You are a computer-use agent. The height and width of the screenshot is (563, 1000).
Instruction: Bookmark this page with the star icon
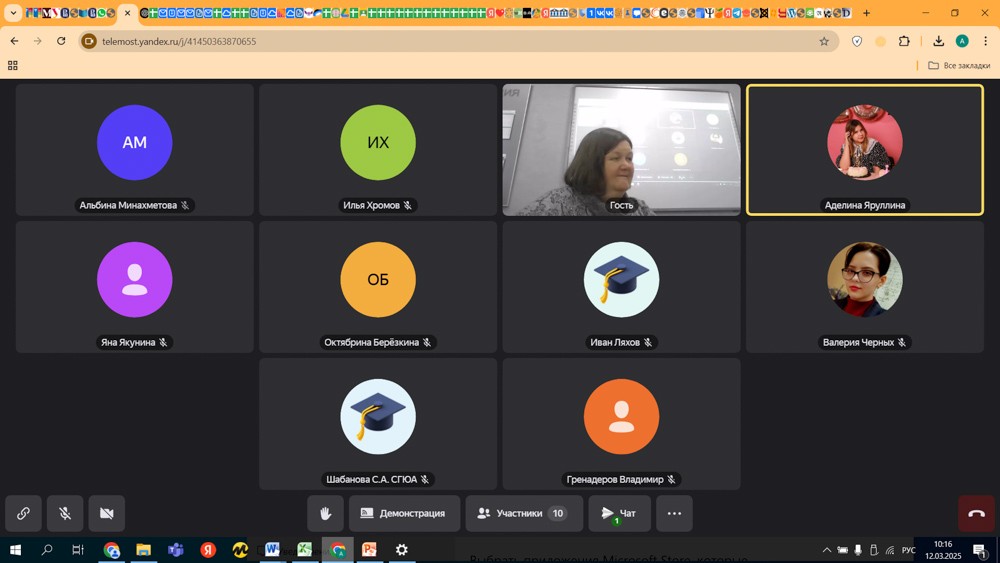click(824, 41)
